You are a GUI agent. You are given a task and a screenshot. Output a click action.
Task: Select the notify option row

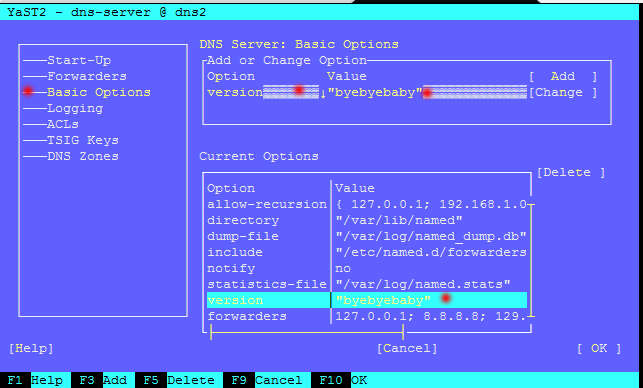click(367, 268)
